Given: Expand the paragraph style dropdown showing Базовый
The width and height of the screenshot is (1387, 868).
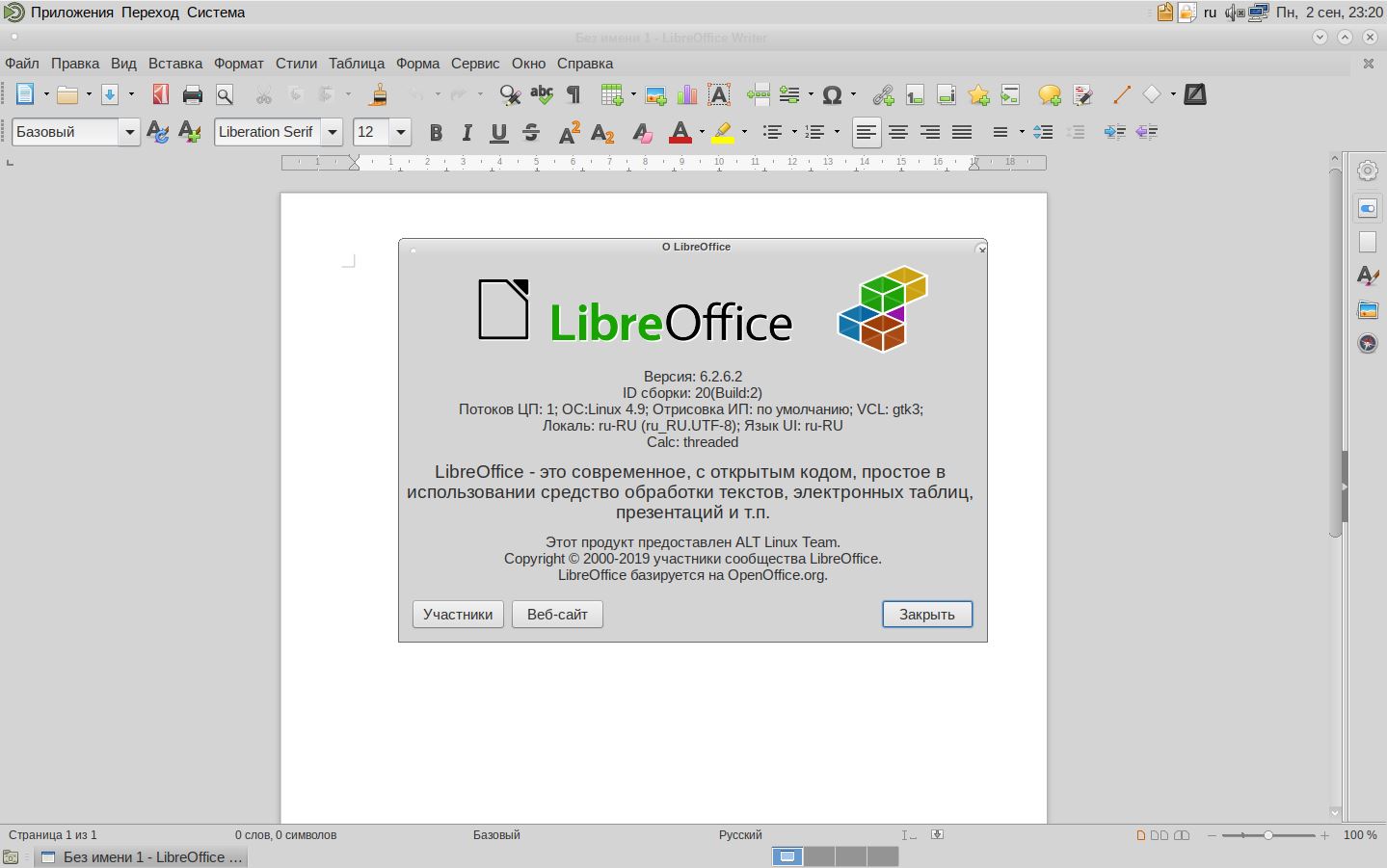Looking at the screenshot, I should point(129,132).
